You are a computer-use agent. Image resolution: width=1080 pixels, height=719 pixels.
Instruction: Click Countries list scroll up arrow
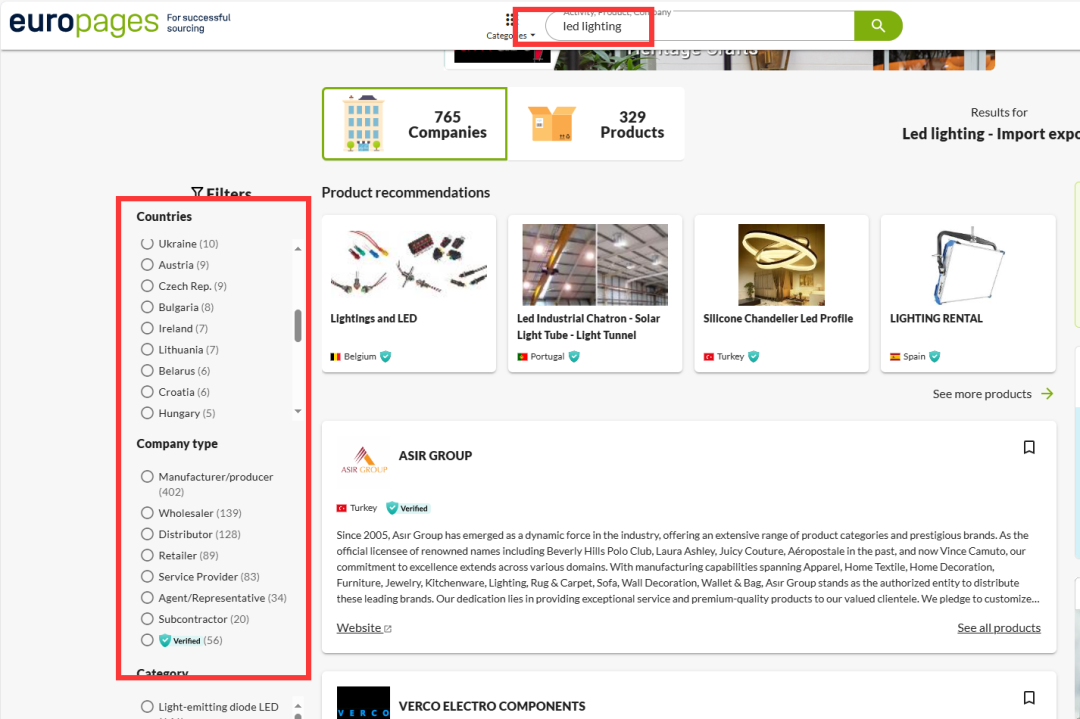click(x=298, y=249)
